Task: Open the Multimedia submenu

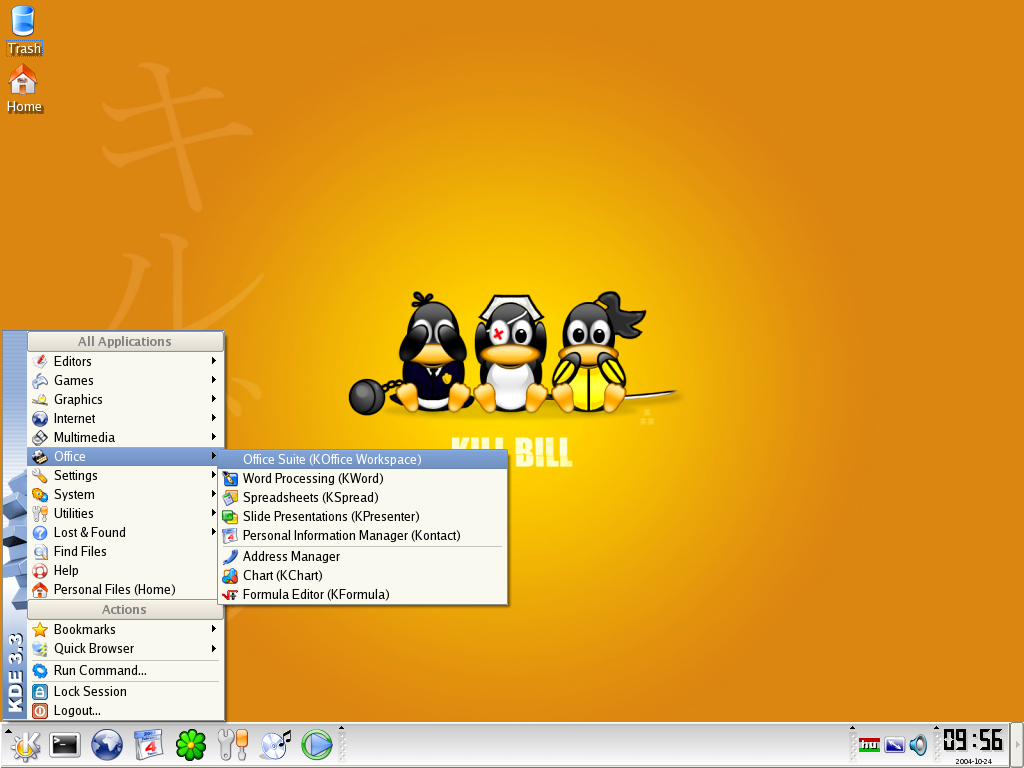Action: pyautogui.click(x=124, y=437)
